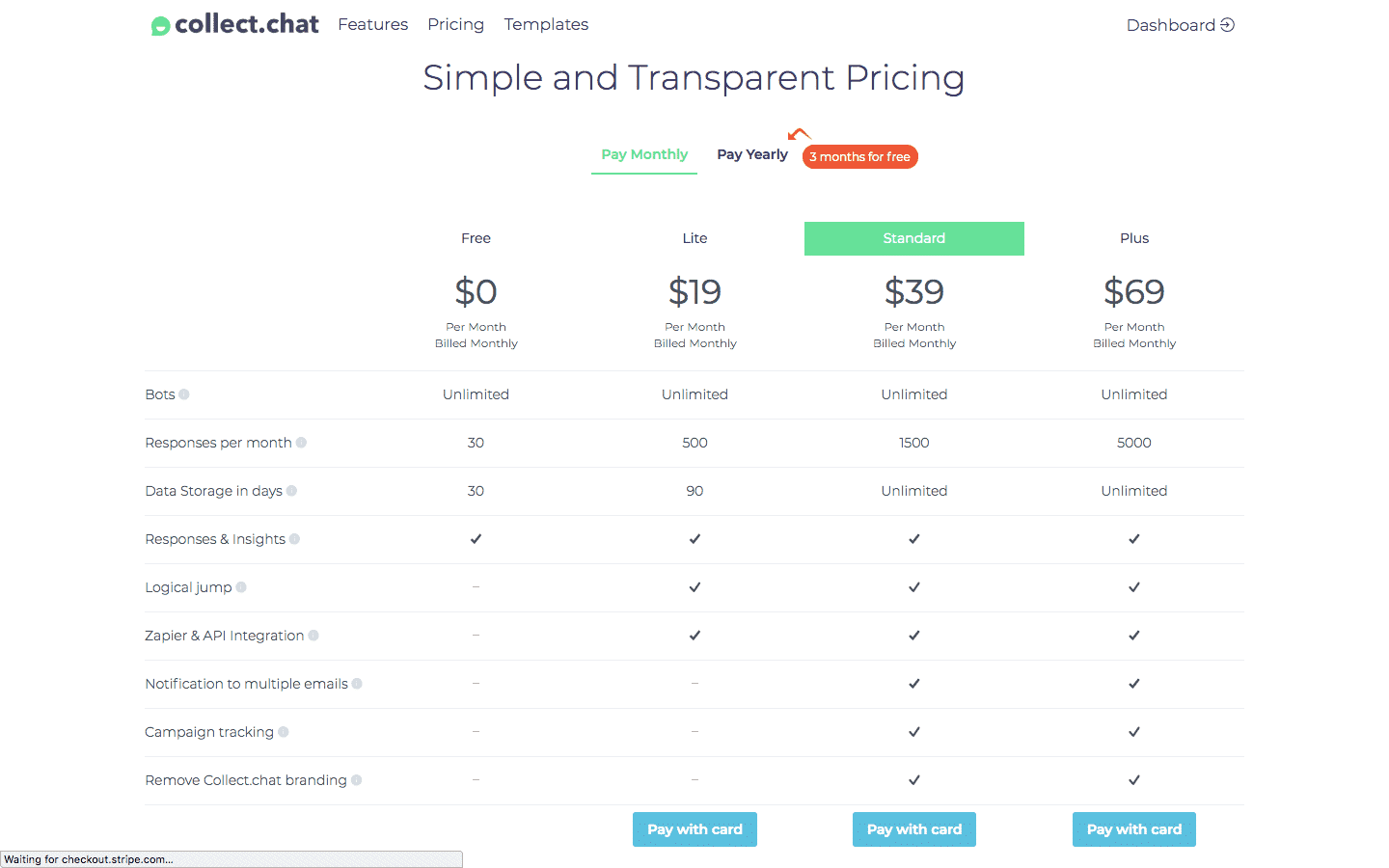Click info icon next to Data Storage in days
1389x868 pixels.
point(291,491)
